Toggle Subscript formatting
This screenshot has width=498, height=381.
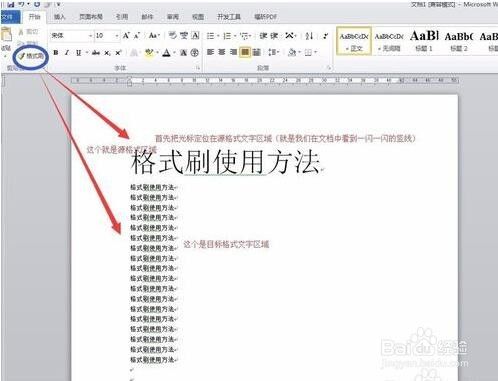click(x=107, y=53)
